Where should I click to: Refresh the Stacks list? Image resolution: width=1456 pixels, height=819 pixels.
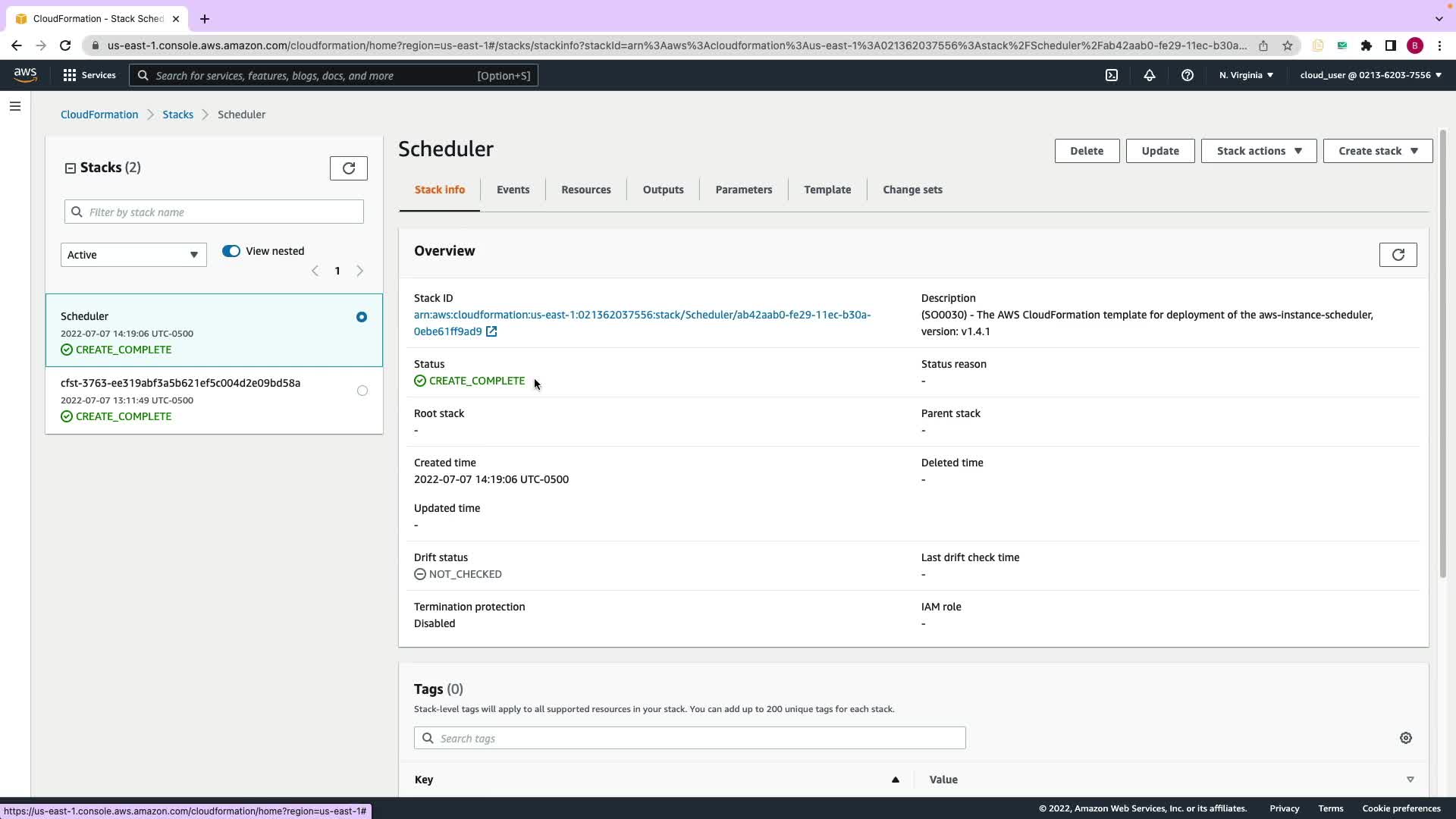tap(349, 168)
